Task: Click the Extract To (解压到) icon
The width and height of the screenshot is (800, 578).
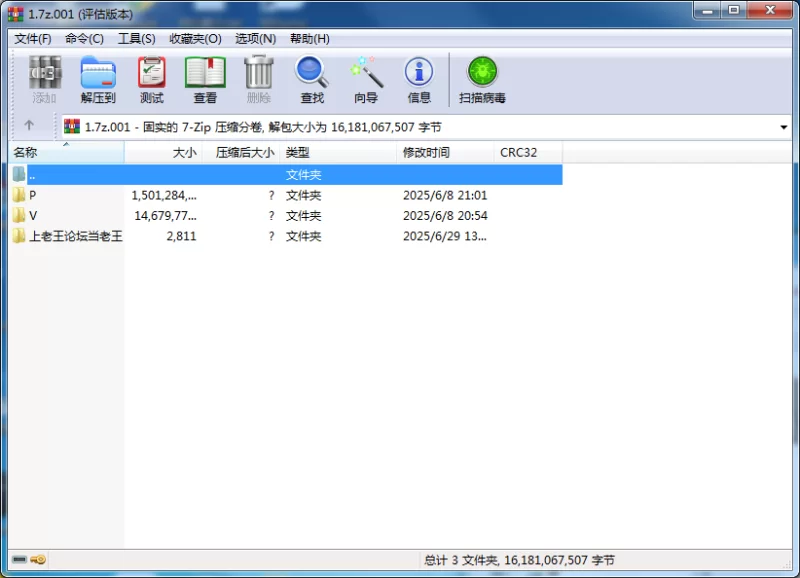Action: tap(98, 79)
